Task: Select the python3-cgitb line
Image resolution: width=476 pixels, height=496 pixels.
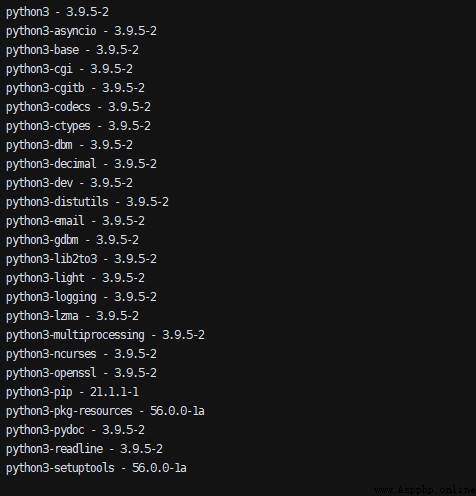Action: click(x=75, y=89)
